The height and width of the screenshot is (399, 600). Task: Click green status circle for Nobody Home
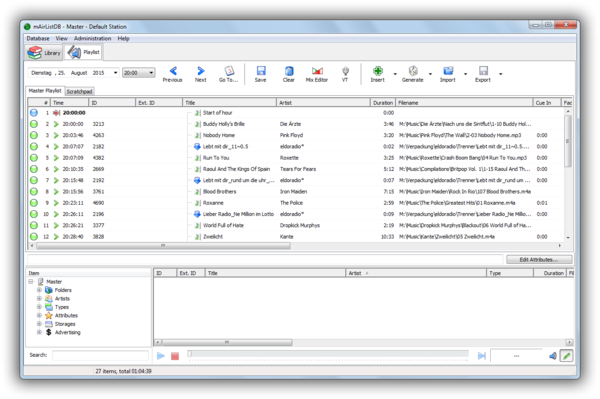pyautogui.click(x=34, y=135)
